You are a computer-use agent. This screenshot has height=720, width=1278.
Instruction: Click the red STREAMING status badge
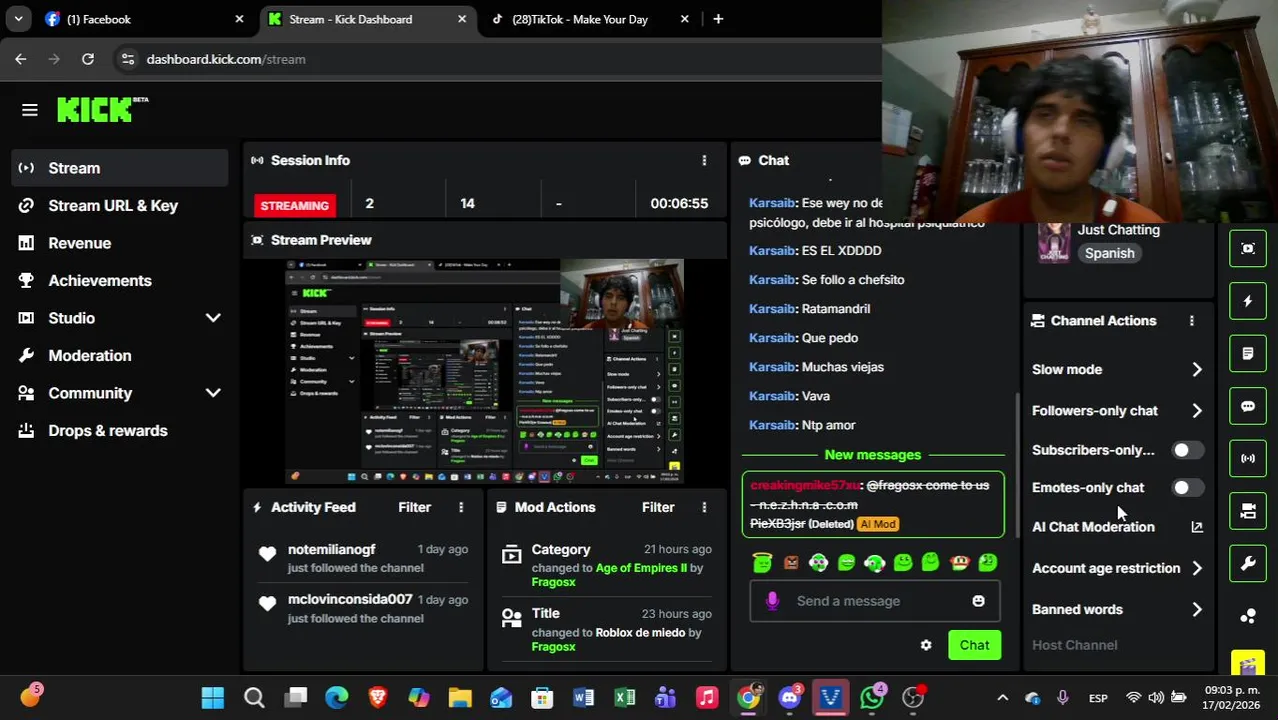tap(295, 205)
